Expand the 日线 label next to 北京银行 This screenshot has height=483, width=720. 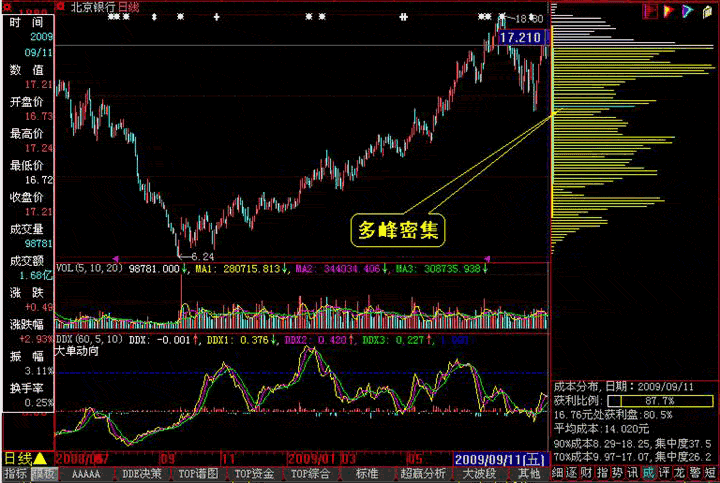(x=129, y=7)
